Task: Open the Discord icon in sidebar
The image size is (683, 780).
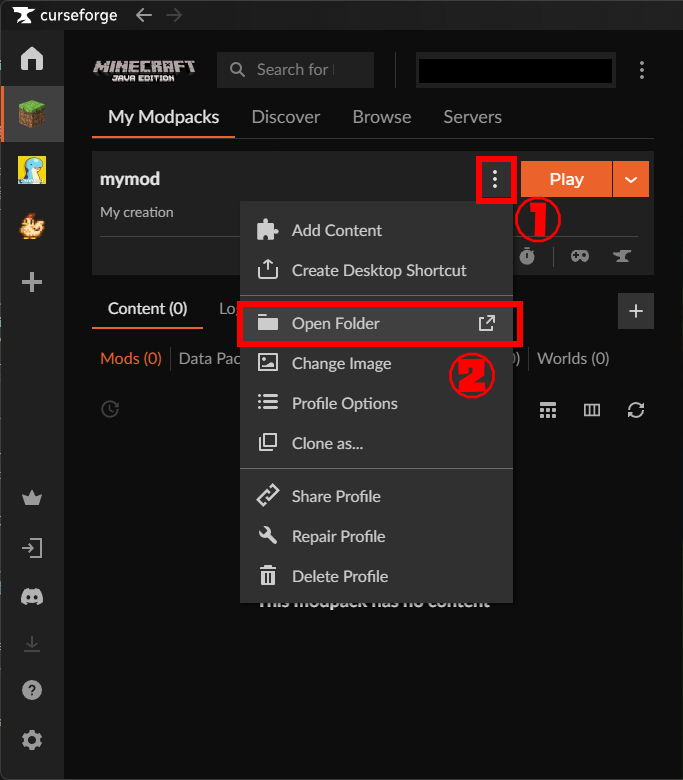Action: (x=32, y=596)
